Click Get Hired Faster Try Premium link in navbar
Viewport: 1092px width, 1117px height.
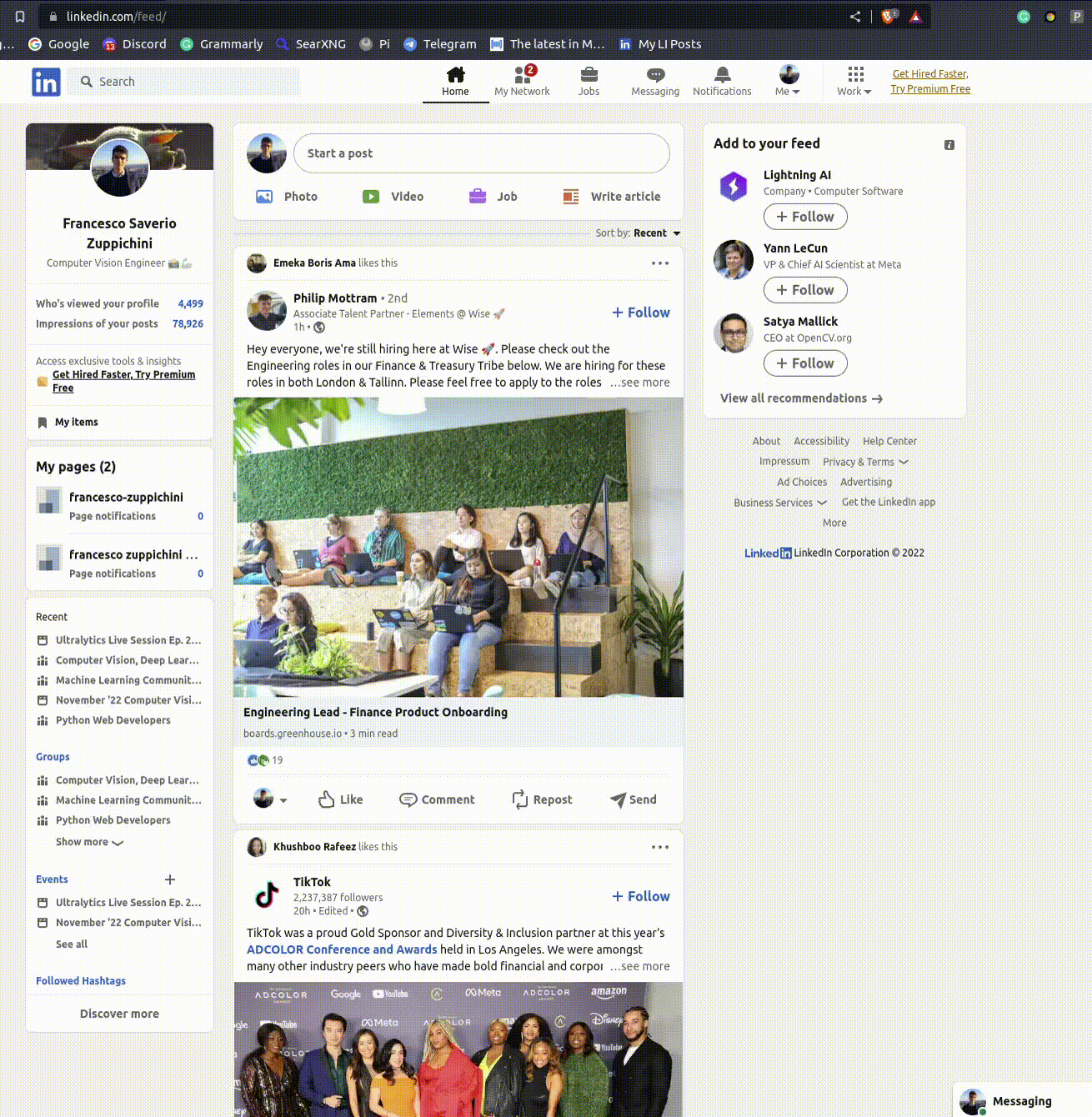930,82
